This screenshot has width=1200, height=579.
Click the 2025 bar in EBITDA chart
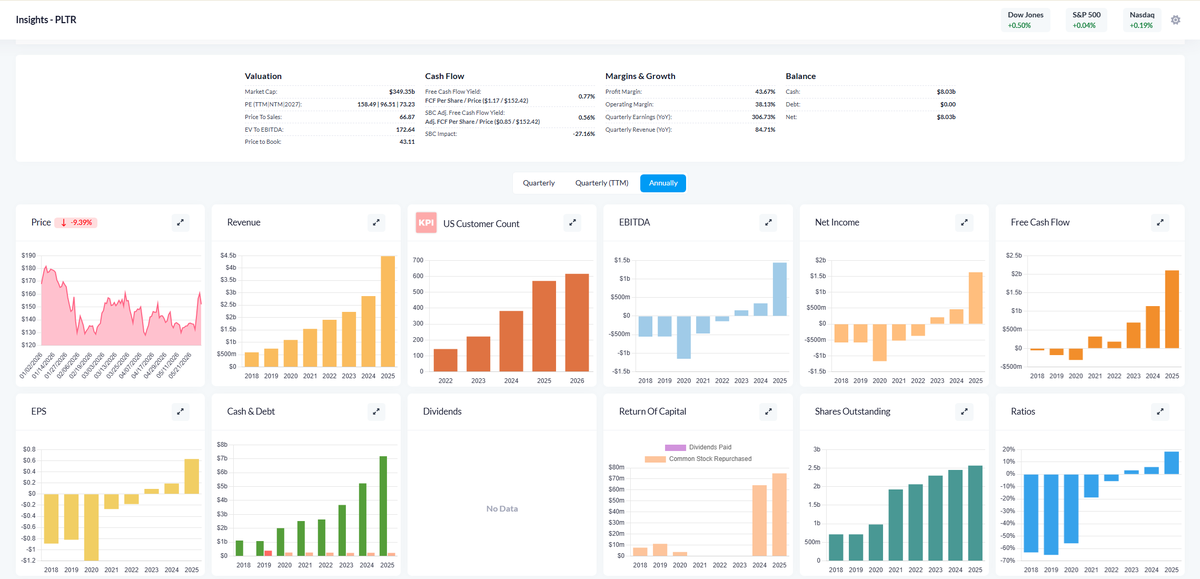pos(779,289)
